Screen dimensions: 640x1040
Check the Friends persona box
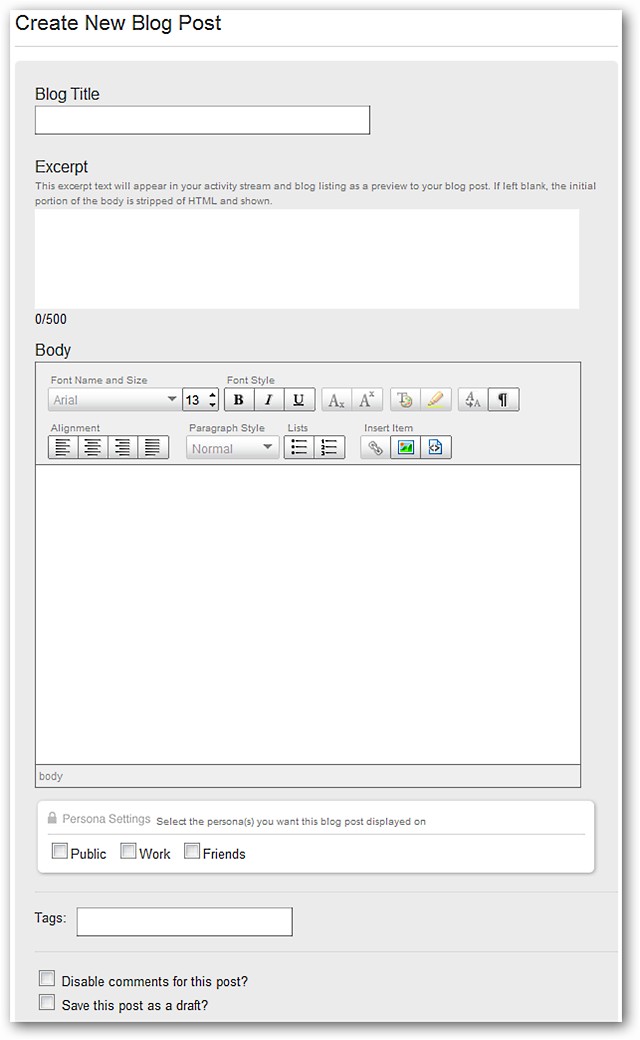[192, 851]
